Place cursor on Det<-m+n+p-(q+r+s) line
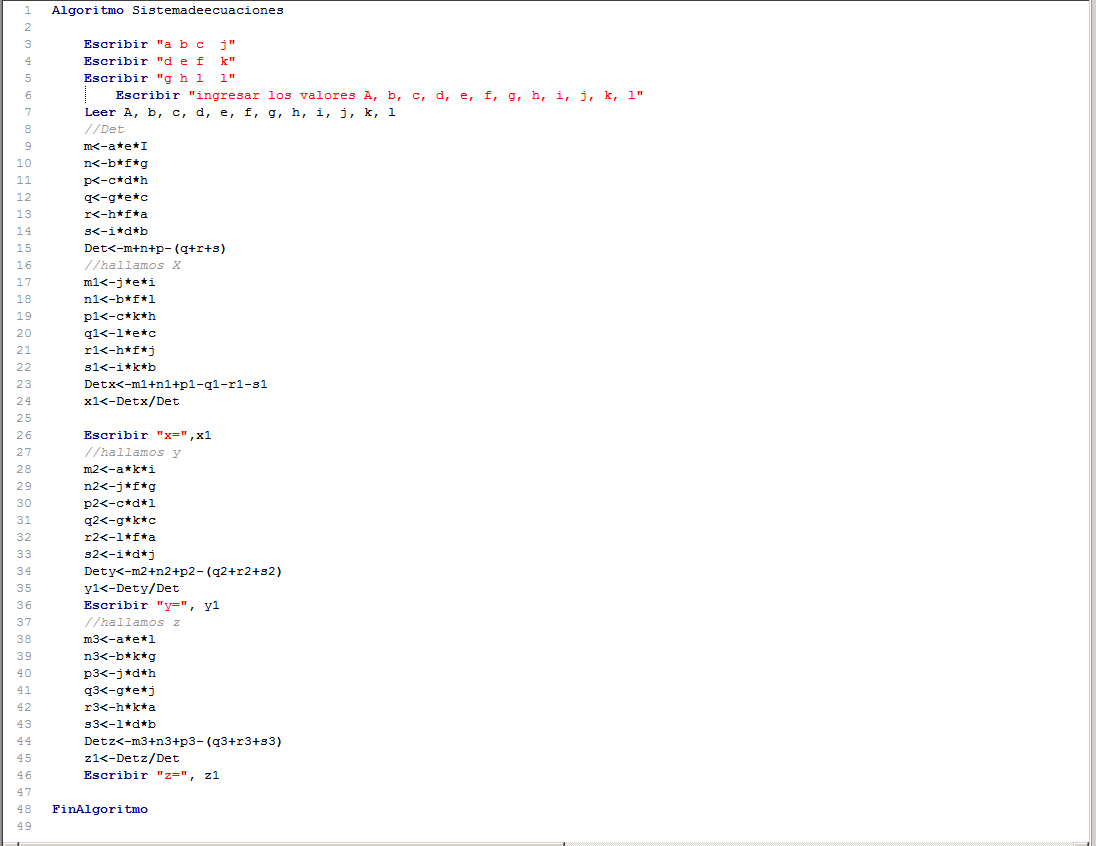This screenshot has height=846, width=1096. coord(155,248)
